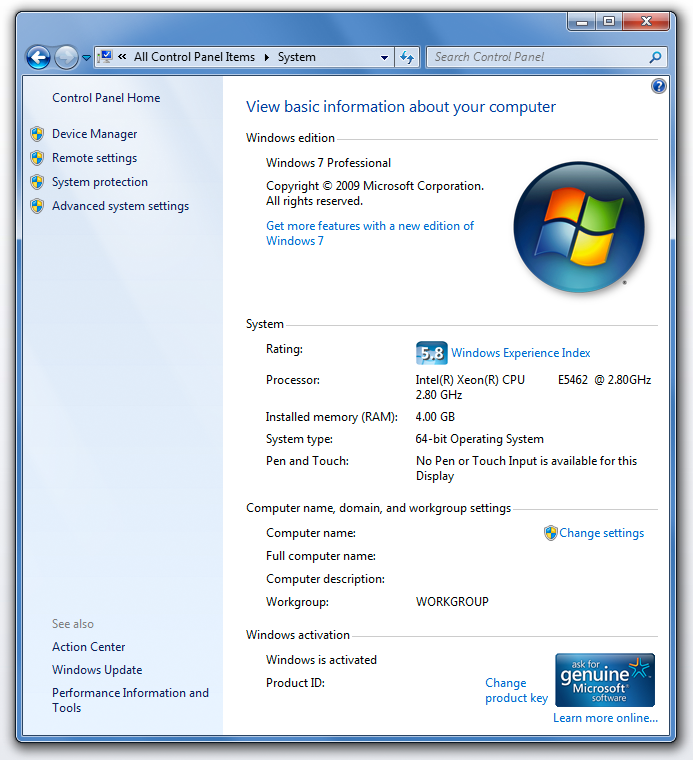Click the computer icon in address bar
This screenshot has height=760, width=693.
(105, 57)
